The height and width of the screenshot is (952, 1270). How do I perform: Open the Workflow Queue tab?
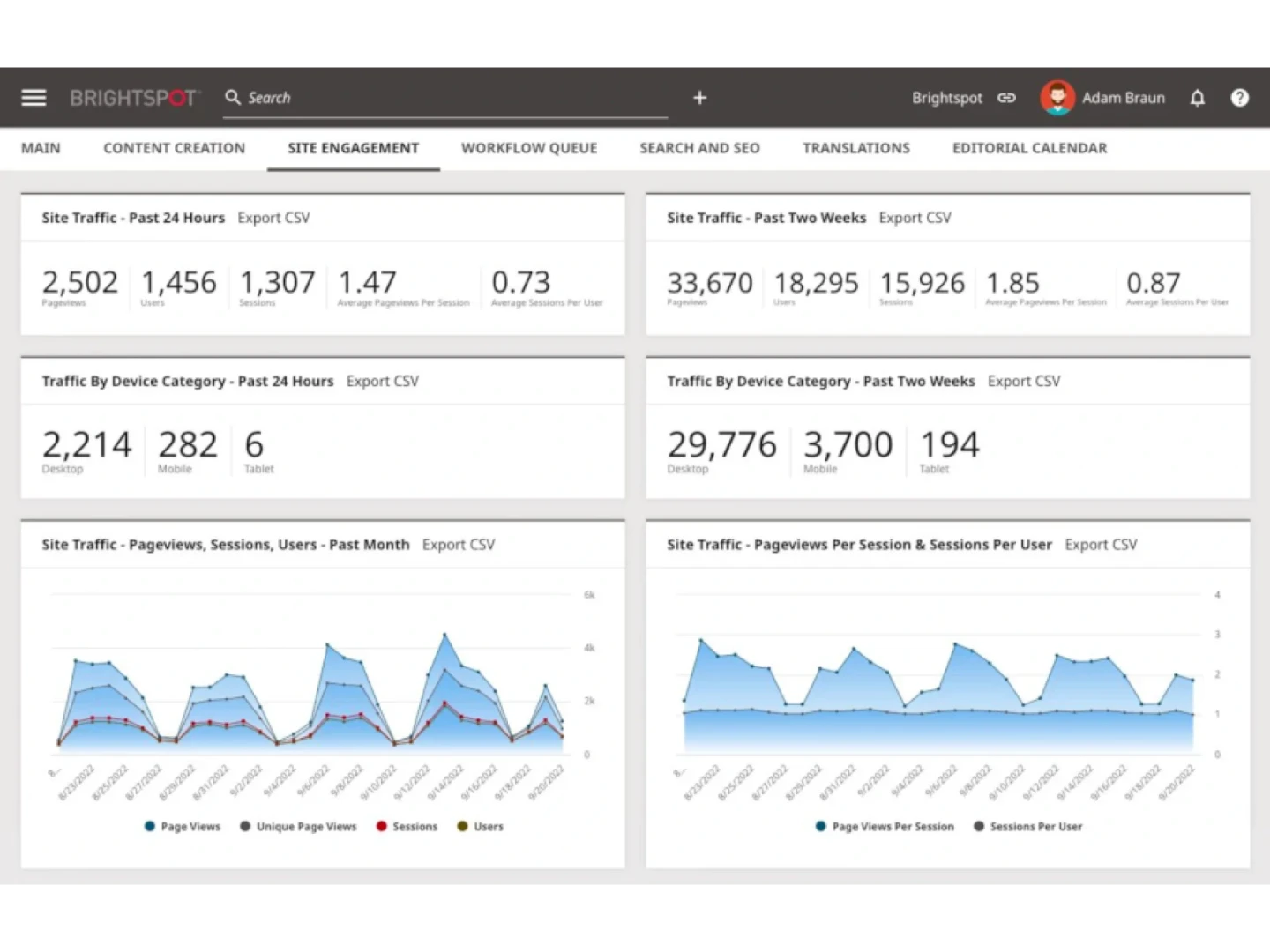pos(529,148)
